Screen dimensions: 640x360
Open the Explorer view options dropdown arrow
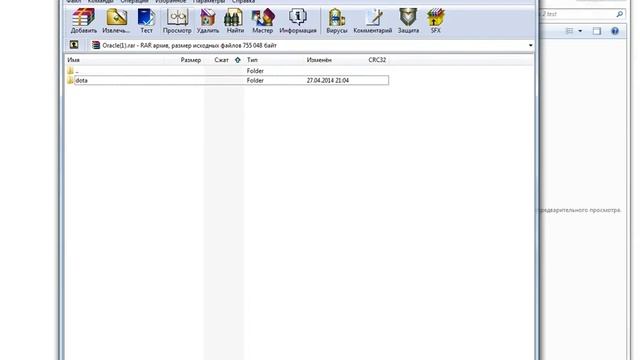pyautogui.click(x=580, y=31)
